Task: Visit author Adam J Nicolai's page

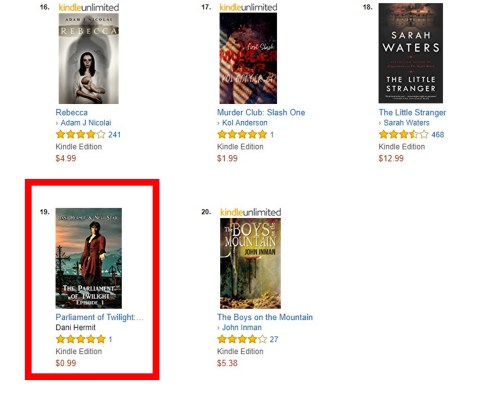Action: pos(86,123)
